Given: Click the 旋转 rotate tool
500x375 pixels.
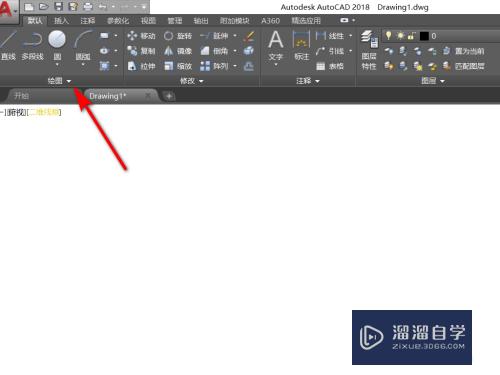Looking at the screenshot, I should (x=178, y=36).
